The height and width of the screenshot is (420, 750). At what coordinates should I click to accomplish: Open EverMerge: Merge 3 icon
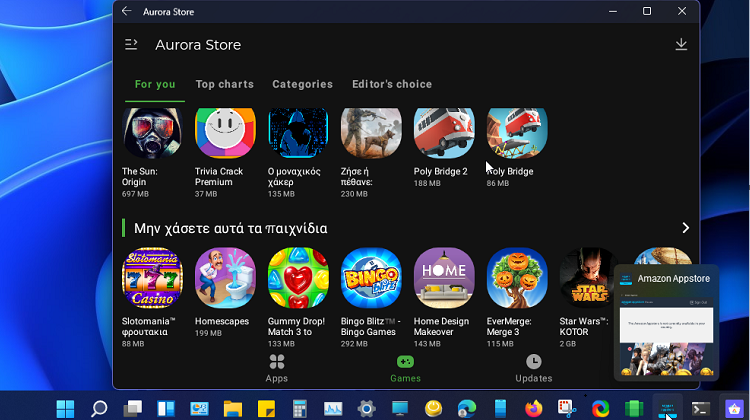coord(517,278)
